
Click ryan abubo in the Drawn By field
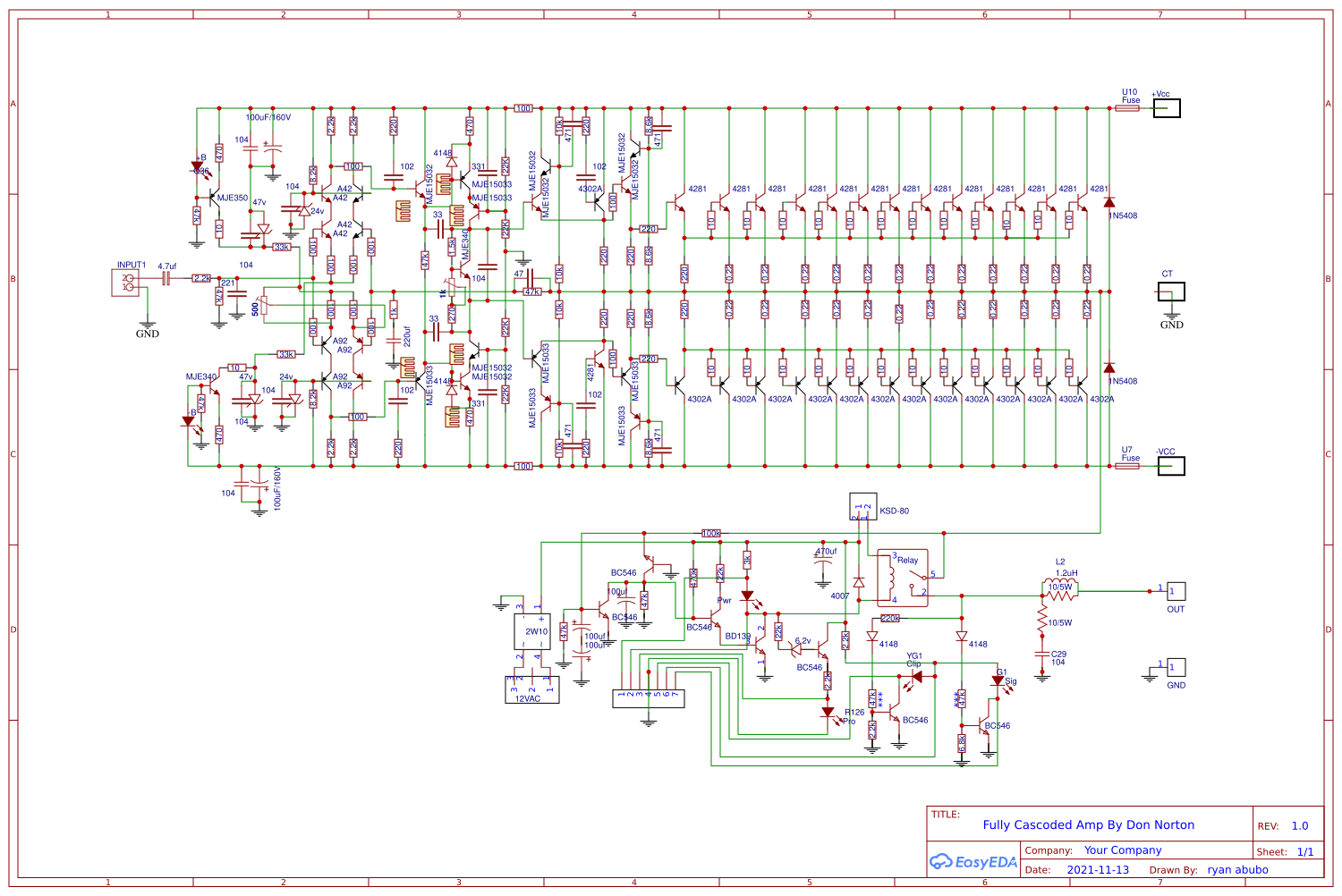1238,869
